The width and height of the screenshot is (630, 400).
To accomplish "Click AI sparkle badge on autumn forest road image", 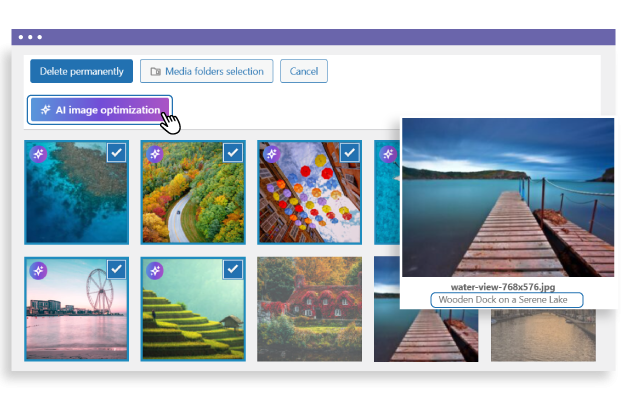I will click(x=155, y=154).
